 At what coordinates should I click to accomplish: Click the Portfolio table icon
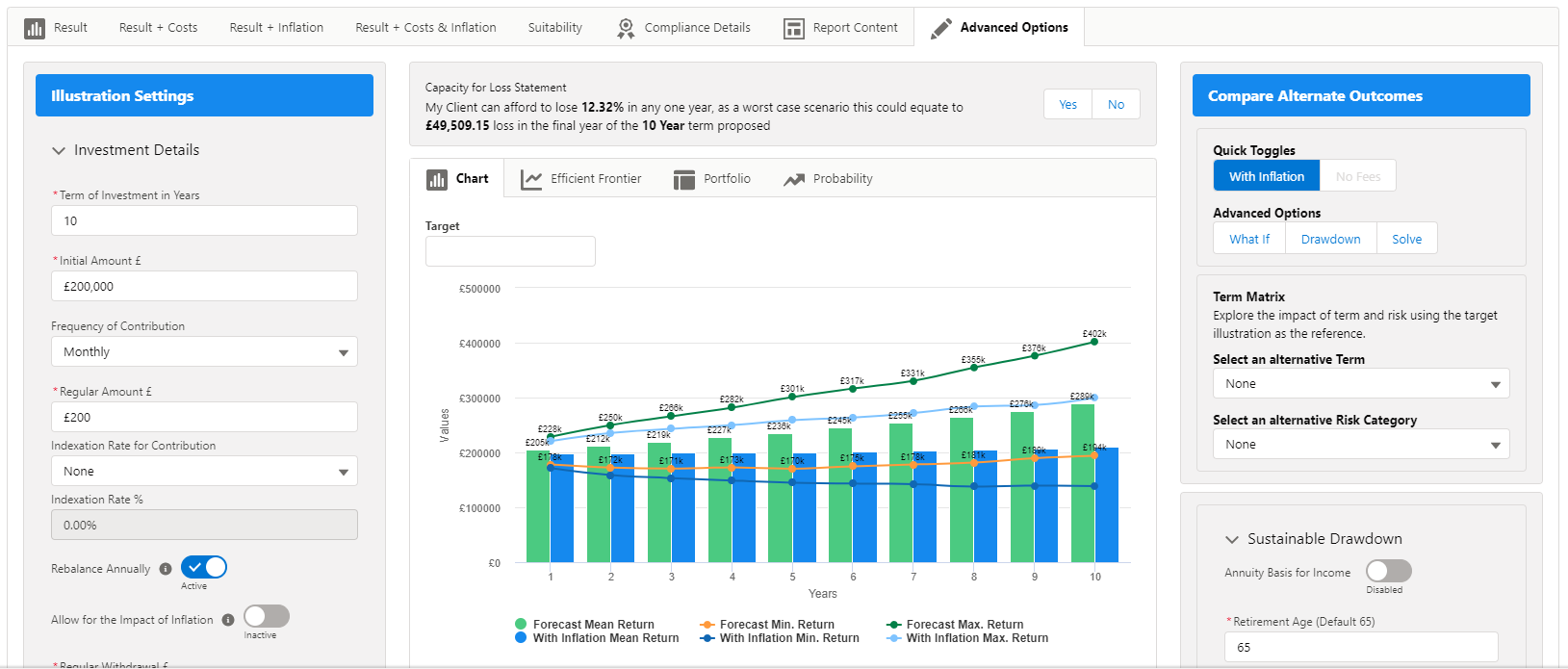(684, 179)
